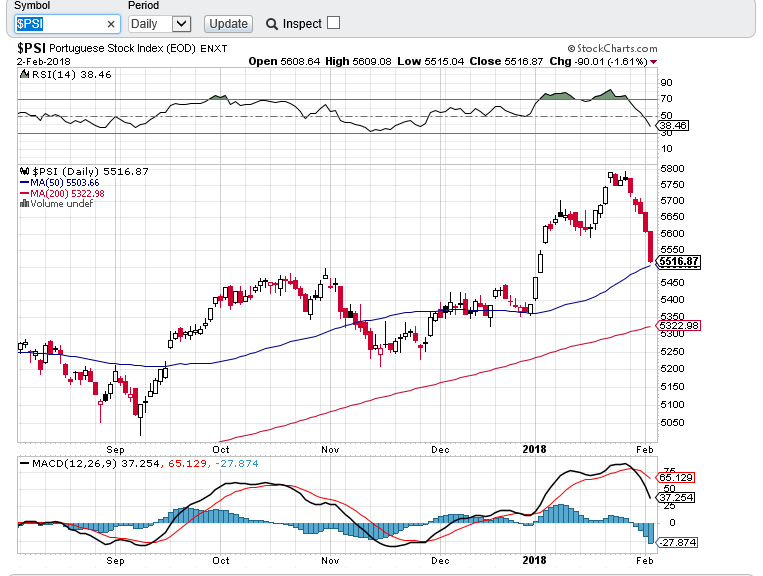
Task: Click the Nov label under the price chart
Action: (330, 450)
